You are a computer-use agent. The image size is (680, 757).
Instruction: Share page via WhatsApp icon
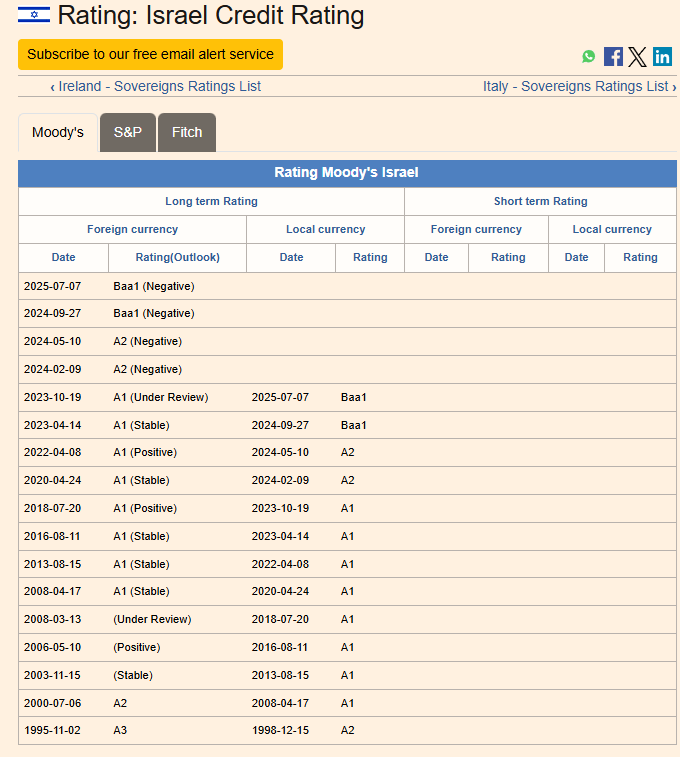(588, 56)
